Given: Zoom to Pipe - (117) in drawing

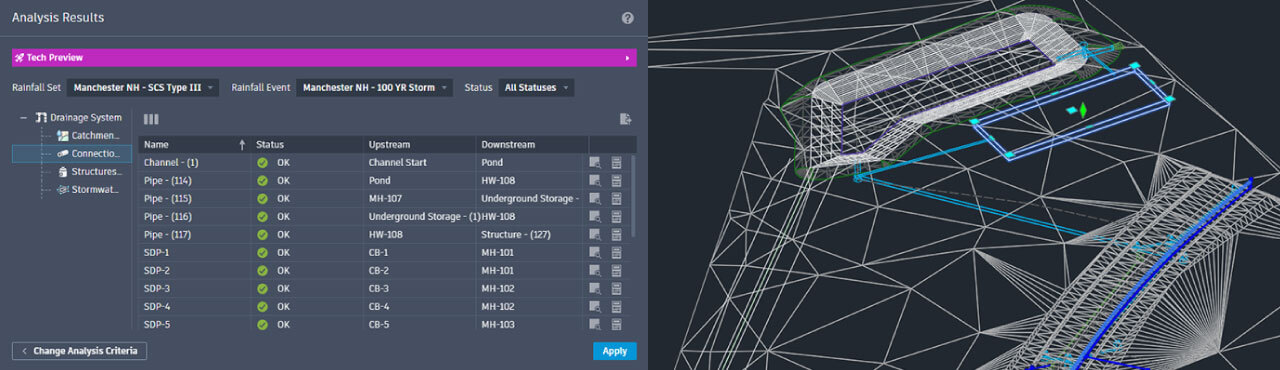Looking at the screenshot, I should pyautogui.click(x=596, y=234).
